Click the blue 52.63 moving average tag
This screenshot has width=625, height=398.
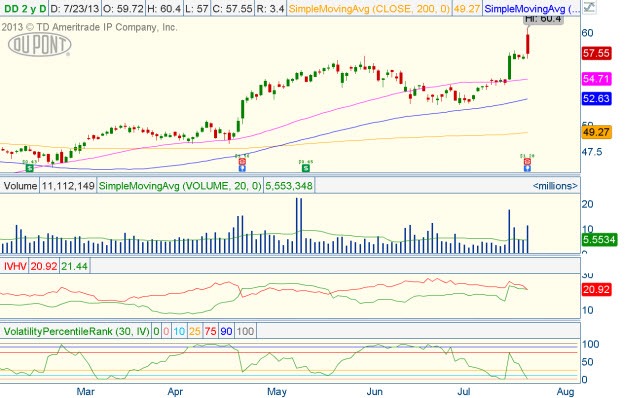[x=596, y=98]
